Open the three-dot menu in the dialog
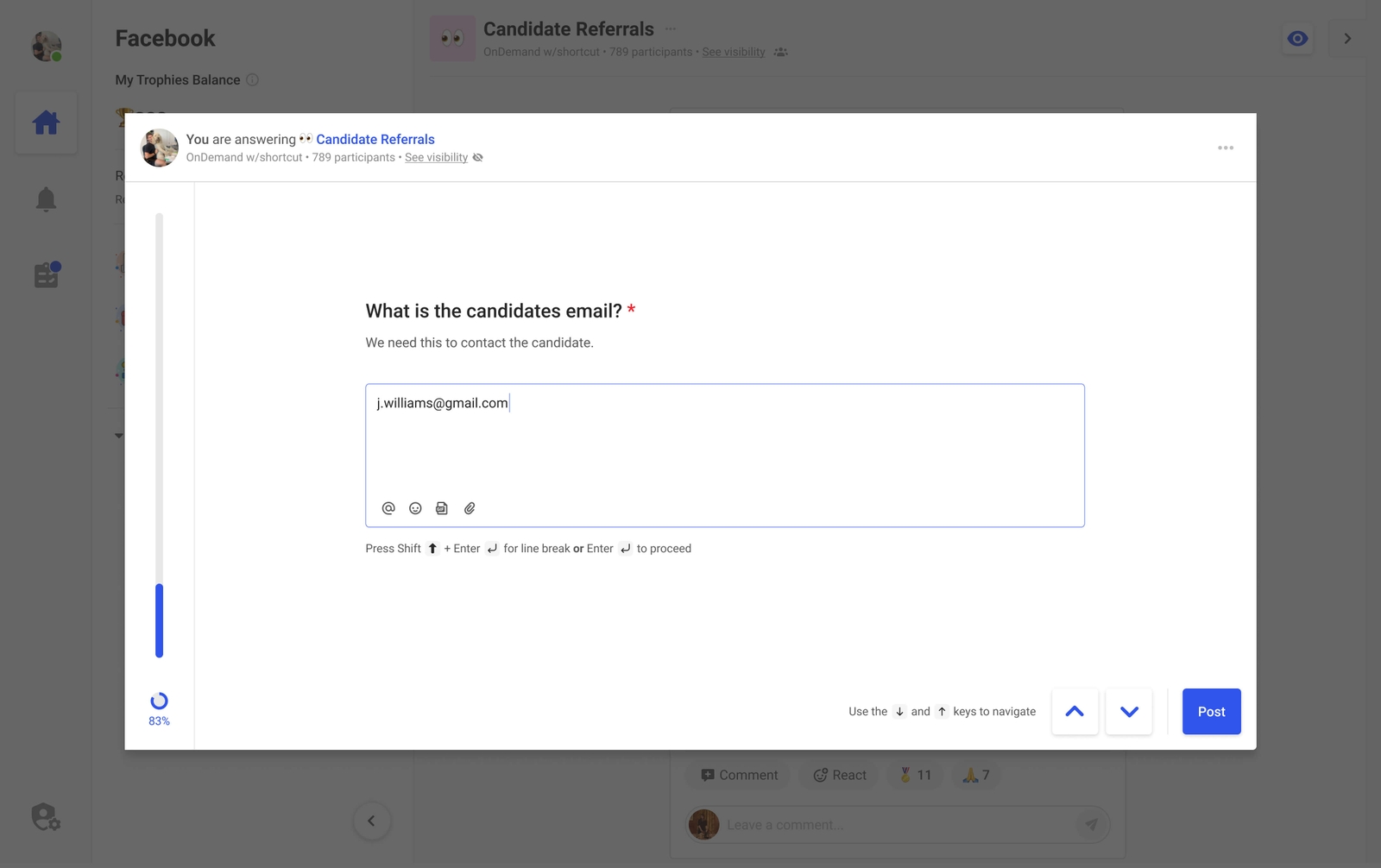The width and height of the screenshot is (1381, 868). [x=1226, y=148]
